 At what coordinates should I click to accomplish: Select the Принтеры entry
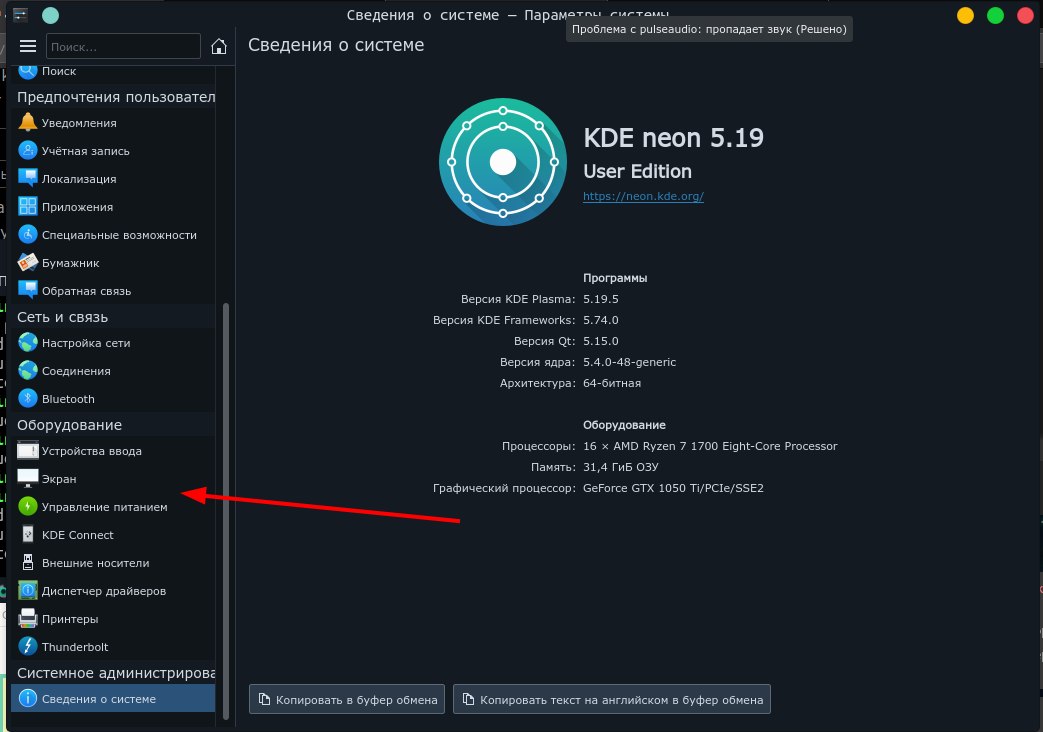[x=113, y=618]
